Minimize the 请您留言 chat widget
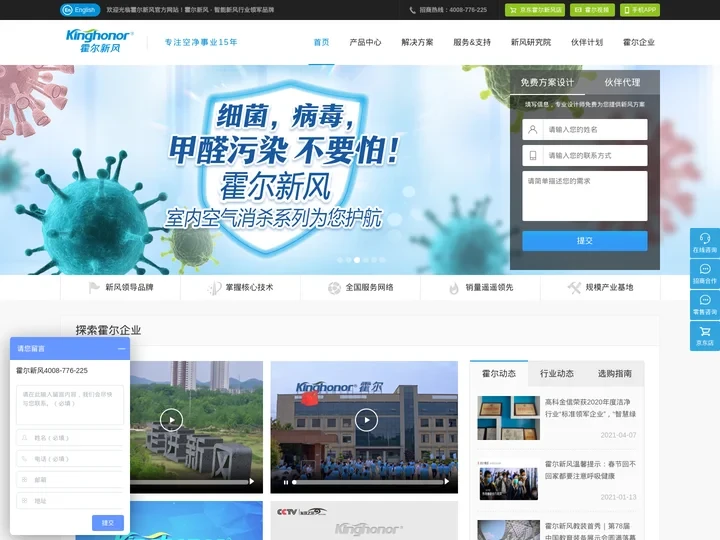Image resolution: width=720 pixels, height=540 pixels. click(x=121, y=349)
